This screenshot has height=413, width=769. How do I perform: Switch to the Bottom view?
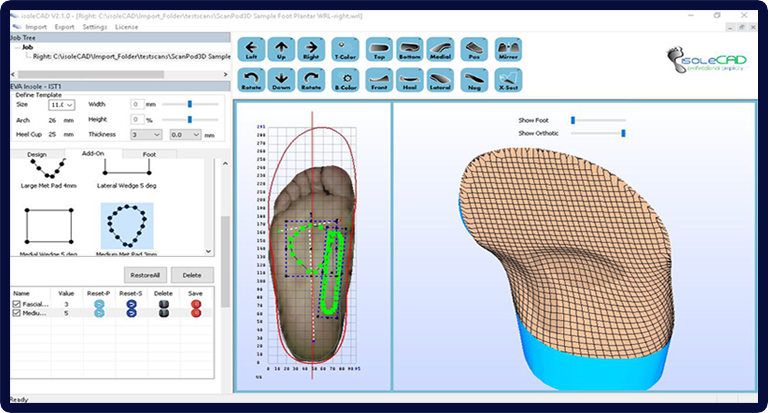410,50
